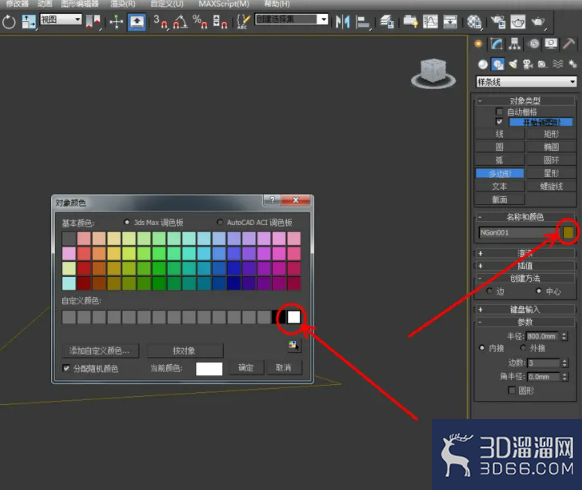Click the 当前颜色 white swatch

pyautogui.click(x=209, y=369)
